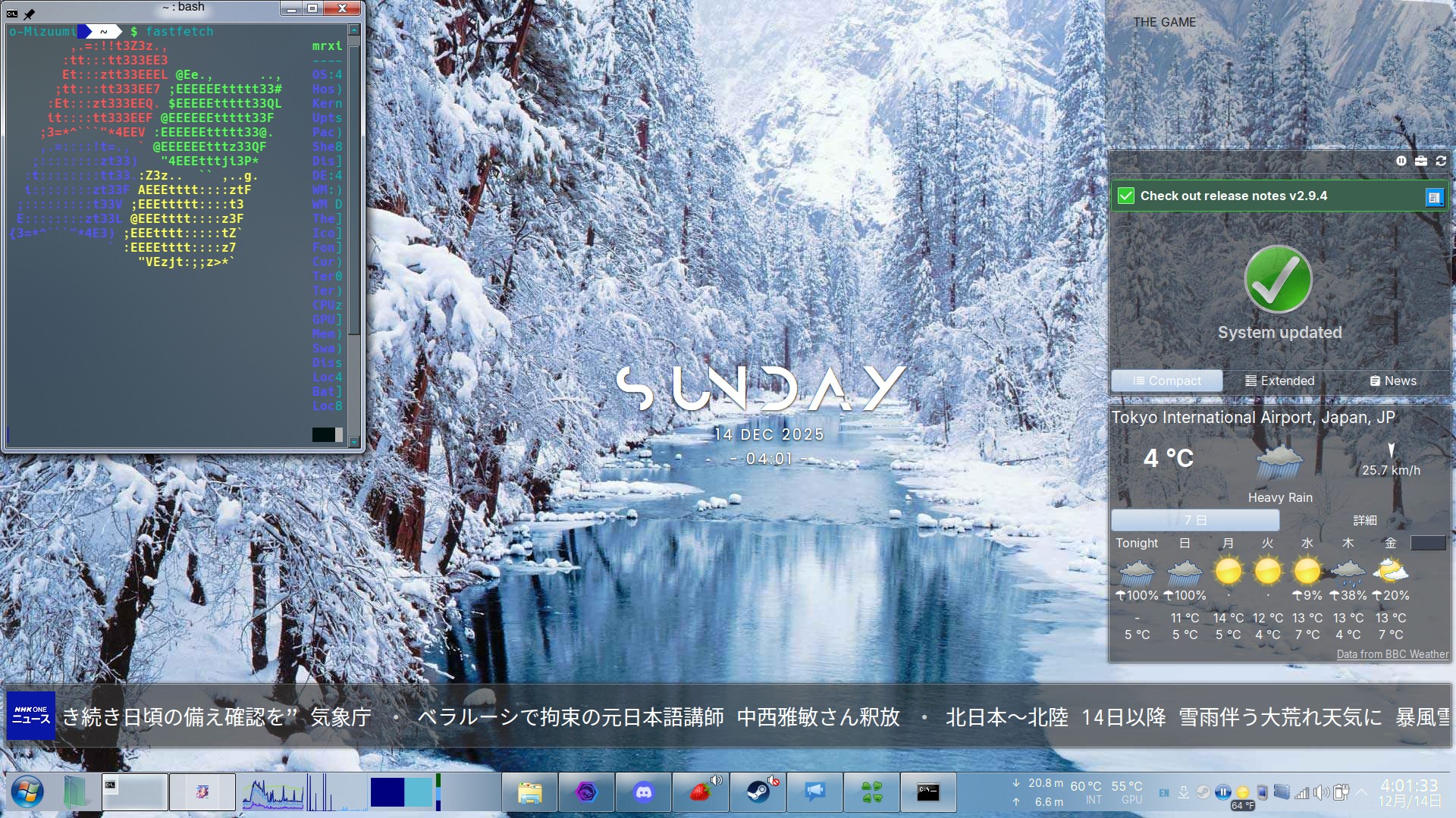The image size is (1456, 818).
Task: Open the download tray icon
Action: coord(1184,793)
